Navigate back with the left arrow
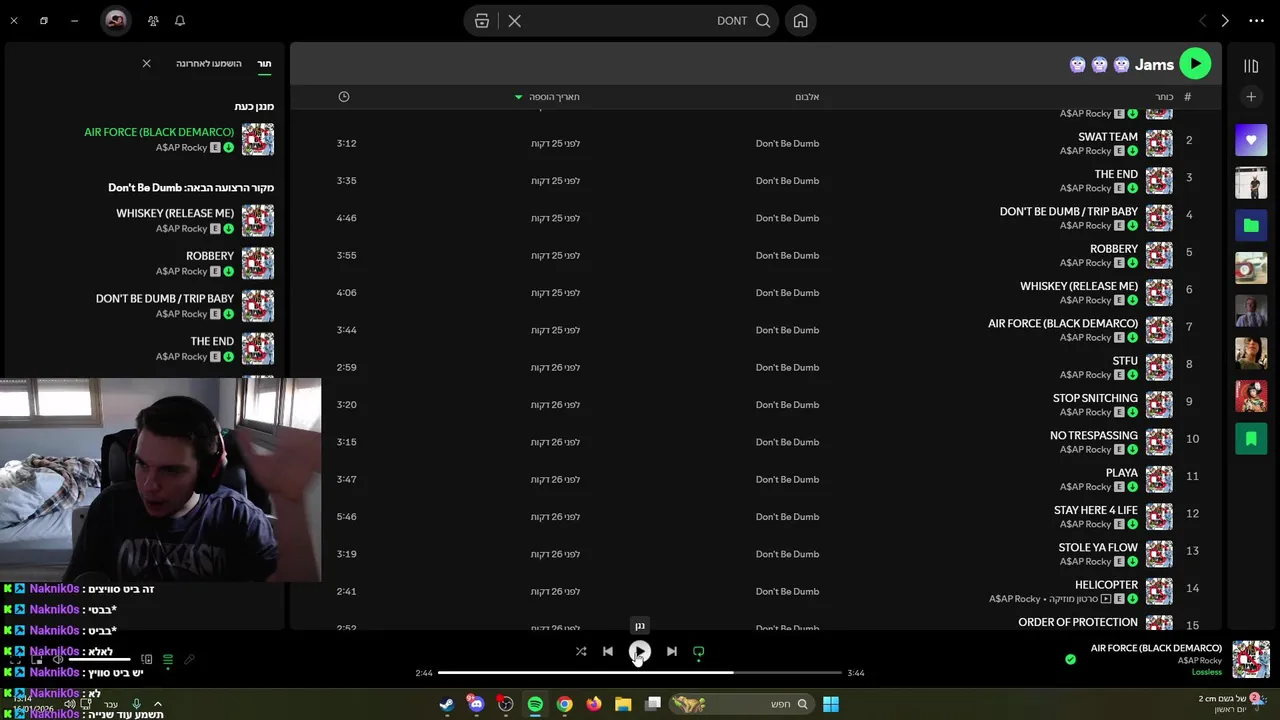 pos(1202,21)
